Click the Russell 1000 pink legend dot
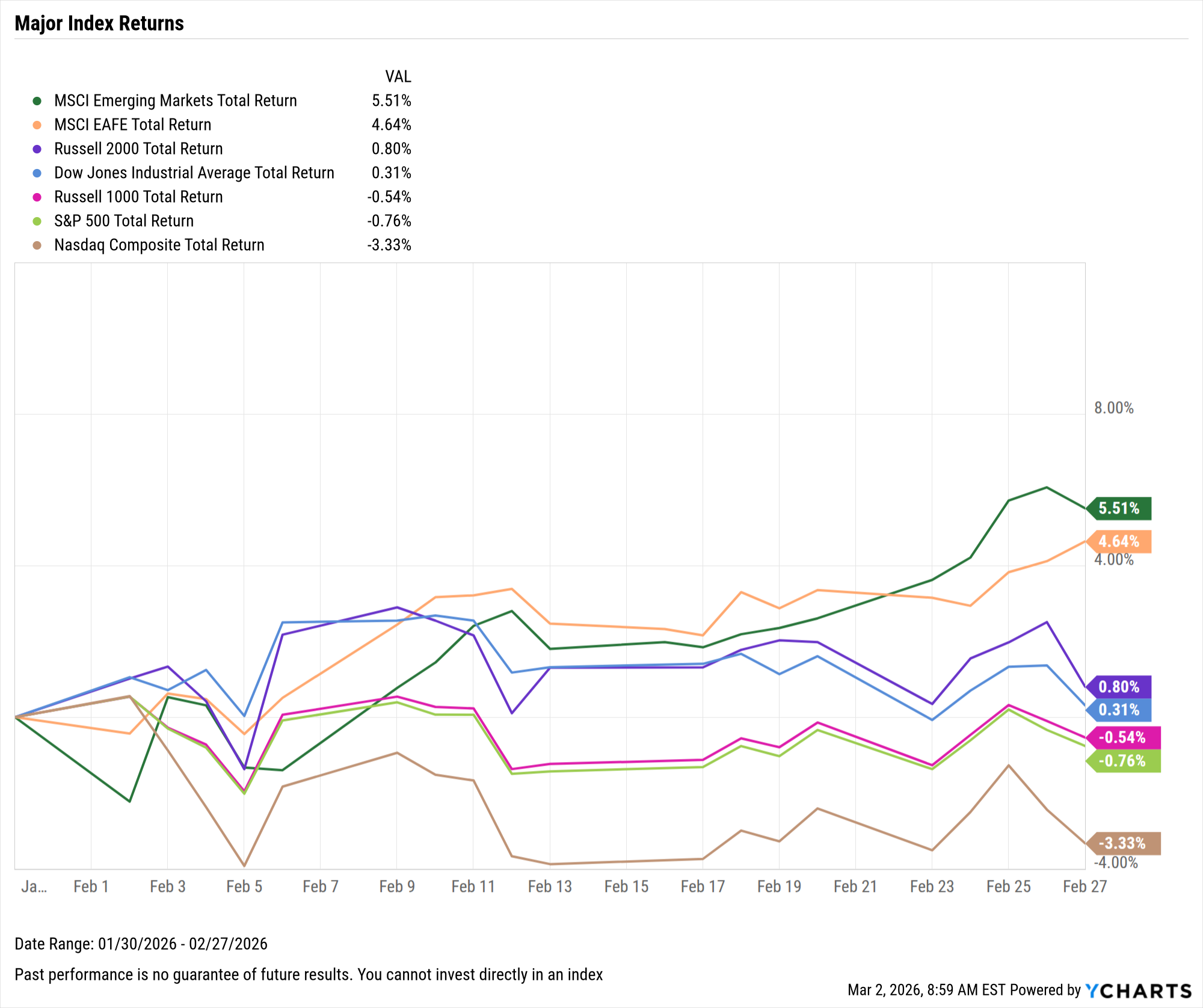 [x=37, y=197]
